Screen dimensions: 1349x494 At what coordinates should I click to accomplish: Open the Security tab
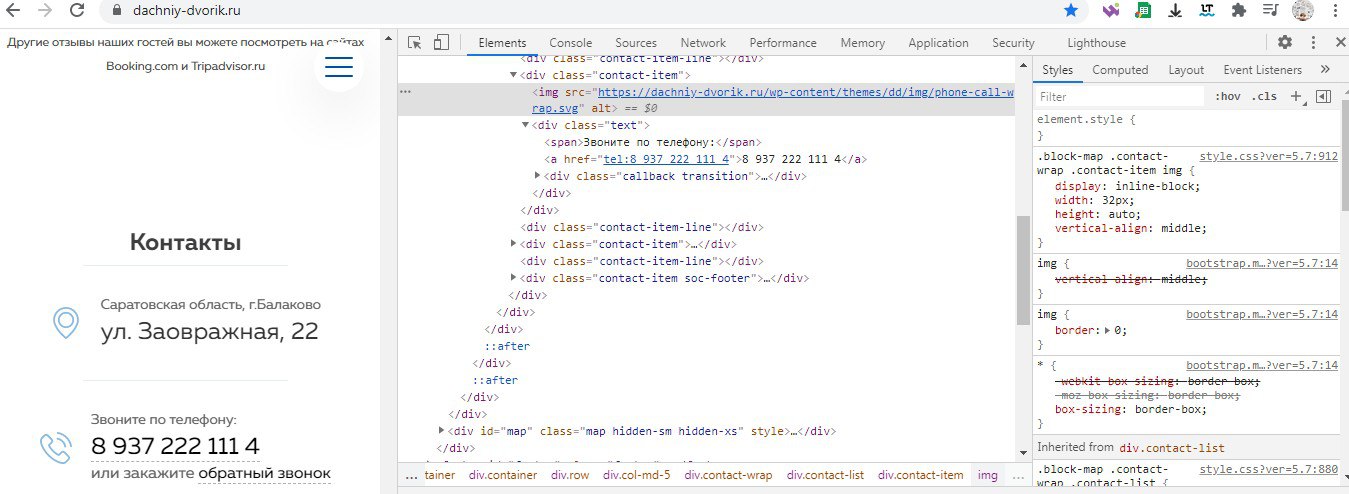tap(1013, 43)
